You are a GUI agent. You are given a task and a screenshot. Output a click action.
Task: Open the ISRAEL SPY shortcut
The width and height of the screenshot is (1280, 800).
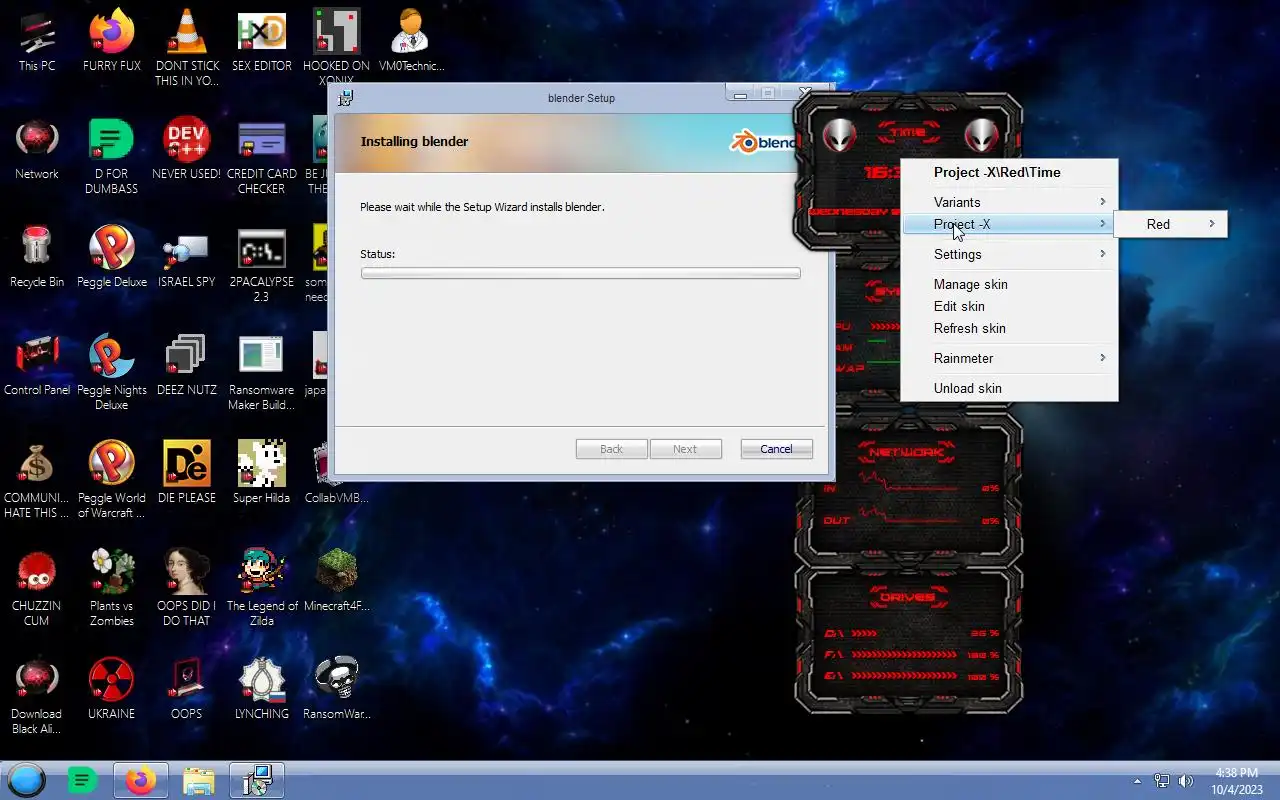[187, 256]
